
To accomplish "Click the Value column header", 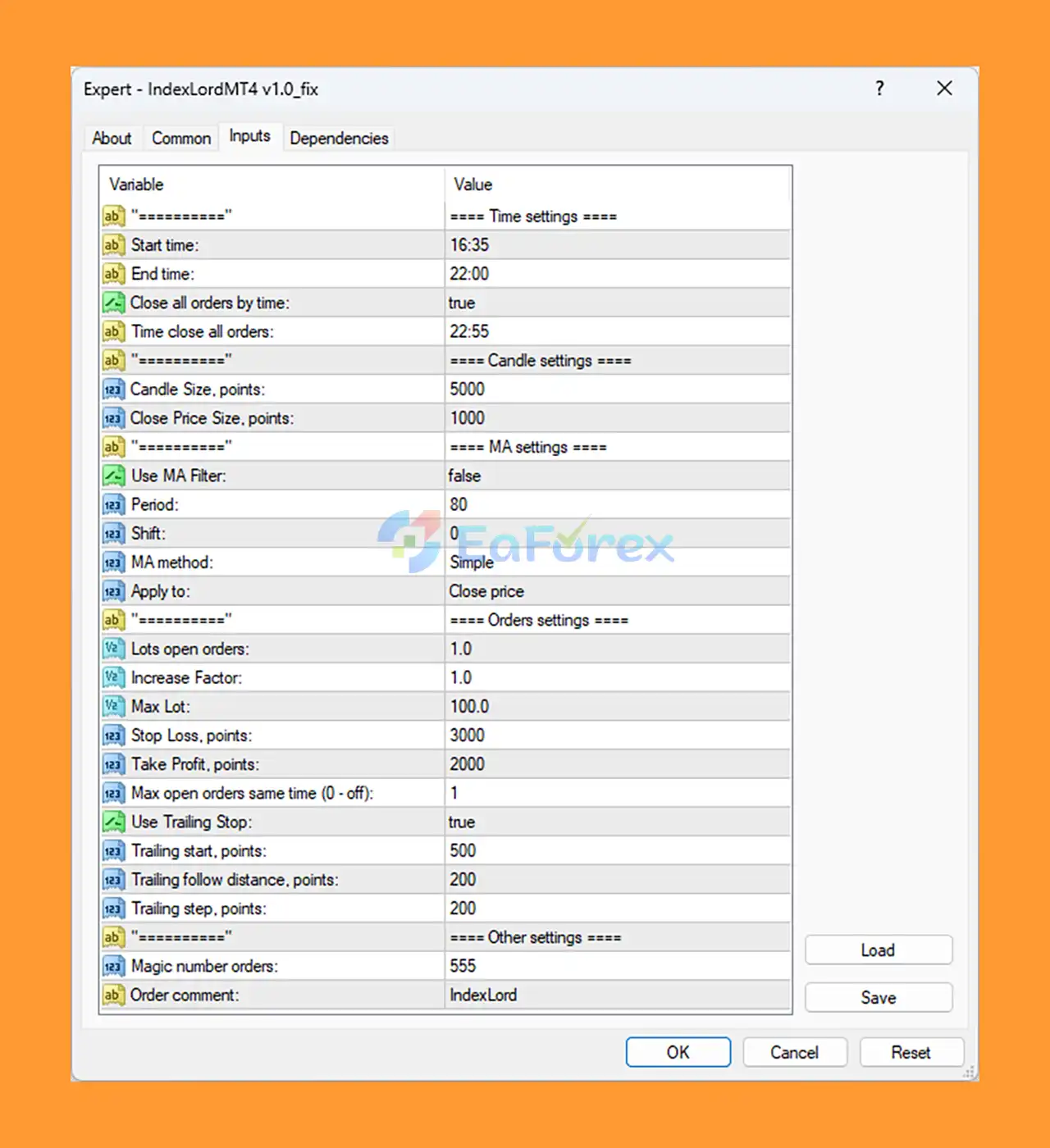I will 618,184.
